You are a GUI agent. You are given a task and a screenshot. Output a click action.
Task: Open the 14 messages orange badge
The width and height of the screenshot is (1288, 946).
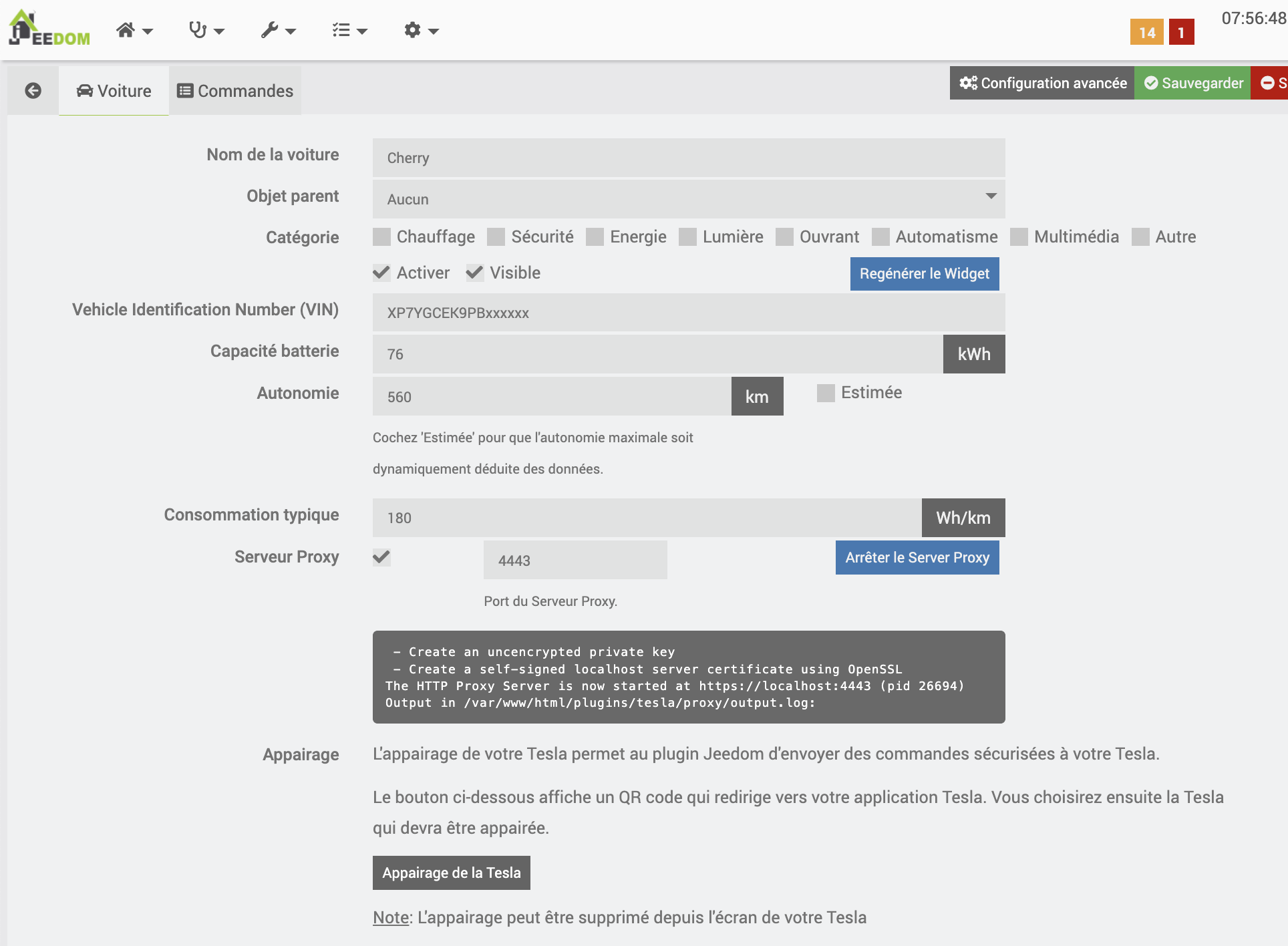pos(1146,32)
